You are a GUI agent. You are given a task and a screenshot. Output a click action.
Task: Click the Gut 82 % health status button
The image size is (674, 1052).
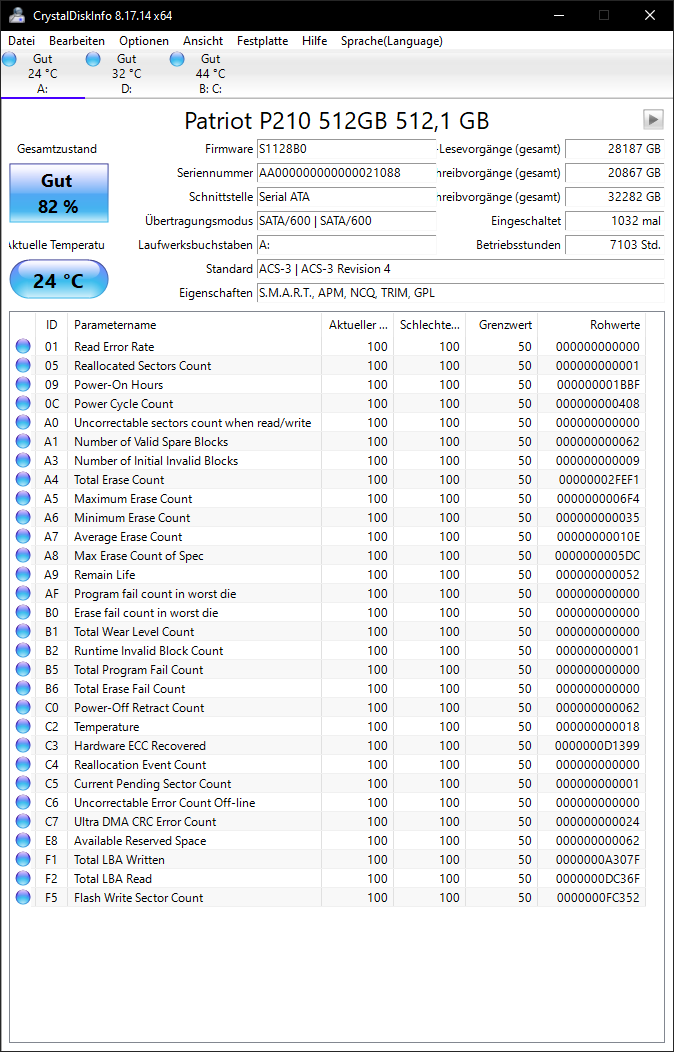point(58,193)
